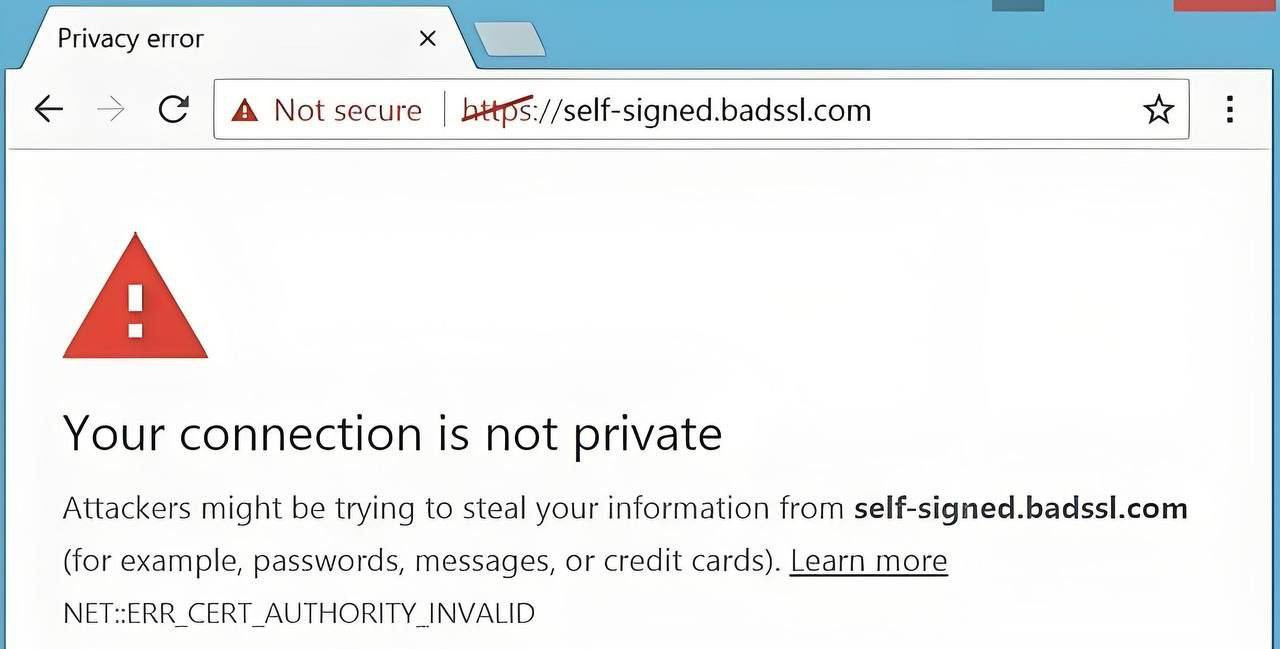Bookmark this page with the star icon
Image resolution: width=1280 pixels, height=649 pixels.
point(1158,109)
